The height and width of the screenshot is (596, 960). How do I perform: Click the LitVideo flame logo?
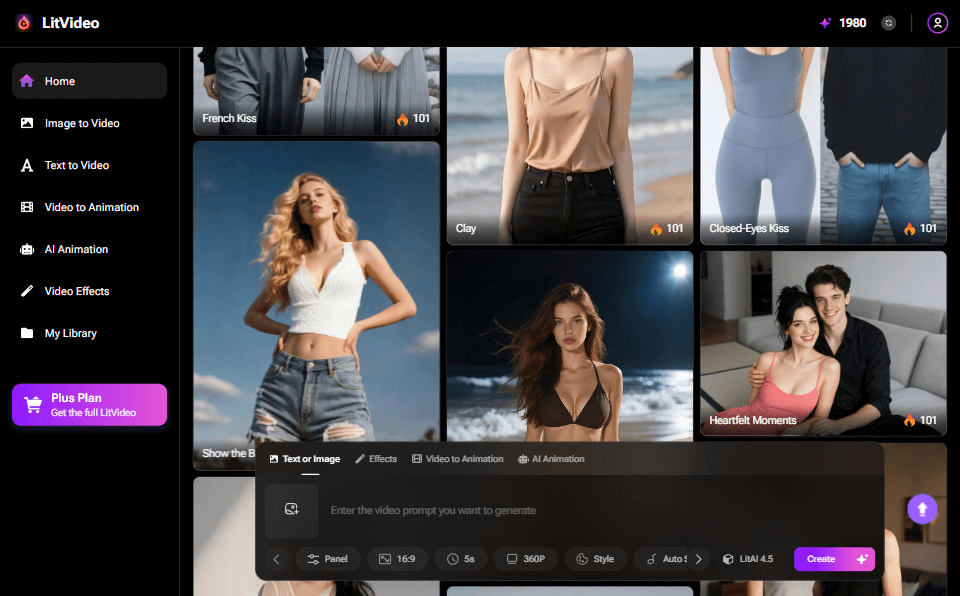23,22
